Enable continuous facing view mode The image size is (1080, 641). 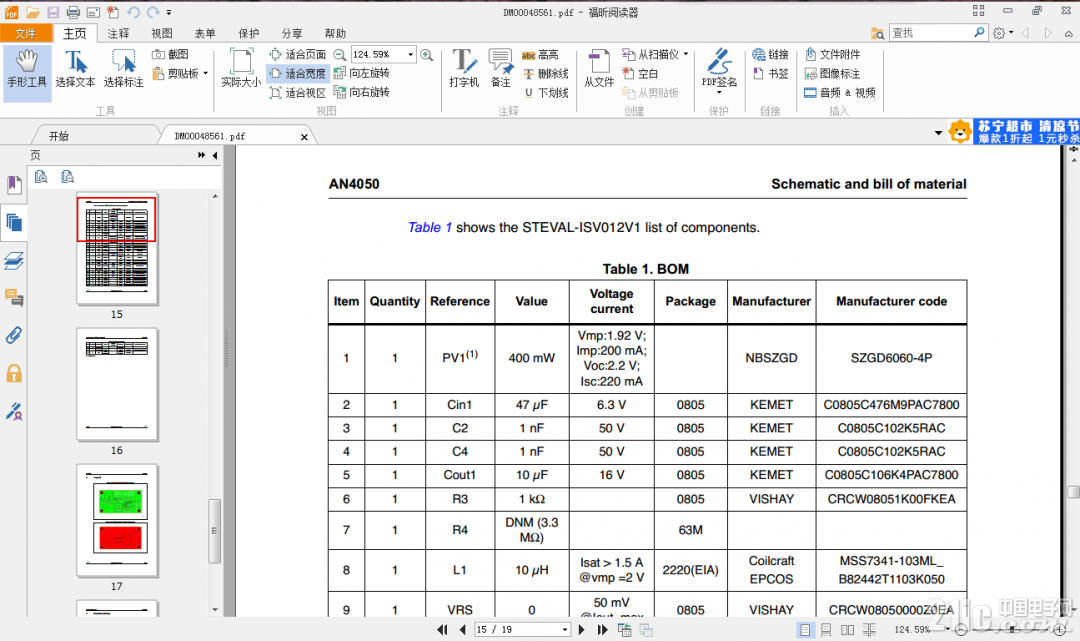point(870,629)
